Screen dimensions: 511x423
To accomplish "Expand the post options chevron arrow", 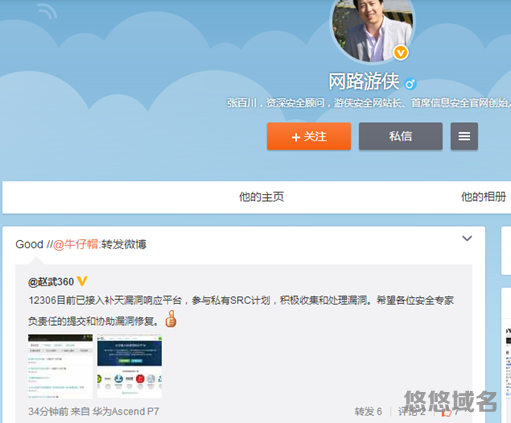I will (x=467, y=238).
